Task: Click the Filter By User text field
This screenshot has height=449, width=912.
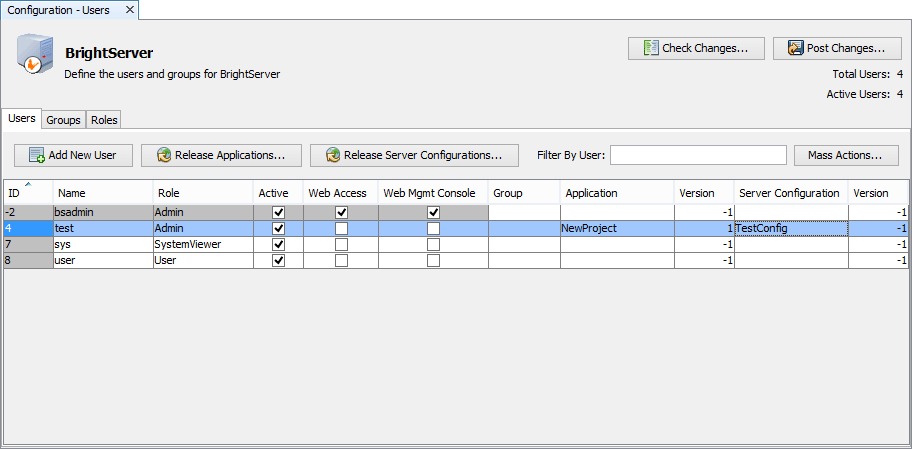Action: click(698, 155)
